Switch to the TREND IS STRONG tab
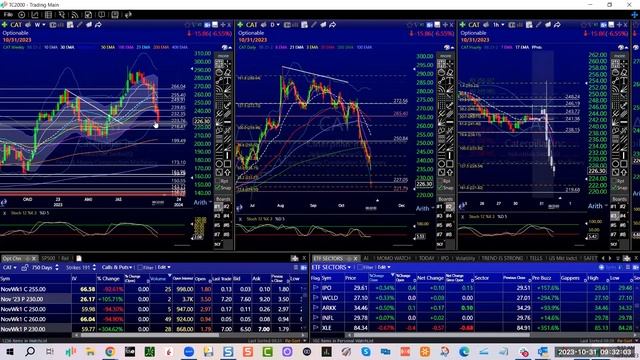The height and width of the screenshot is (360, 640). pos(502,258)
